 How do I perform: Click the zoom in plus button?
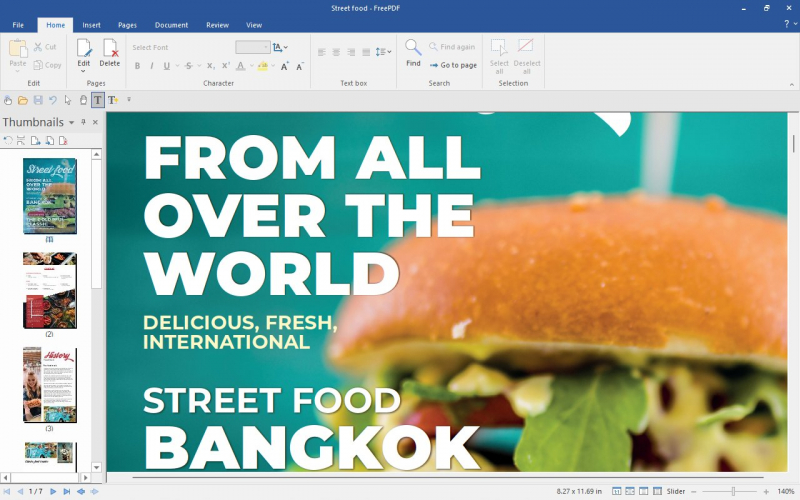[x=766, y=491]
